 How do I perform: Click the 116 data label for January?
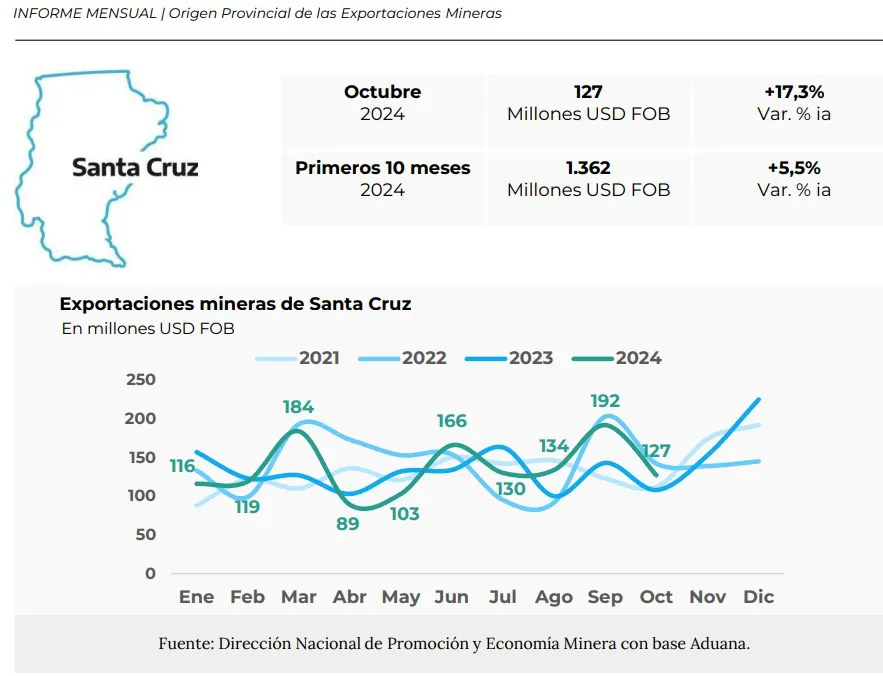[x=182, y=466]
